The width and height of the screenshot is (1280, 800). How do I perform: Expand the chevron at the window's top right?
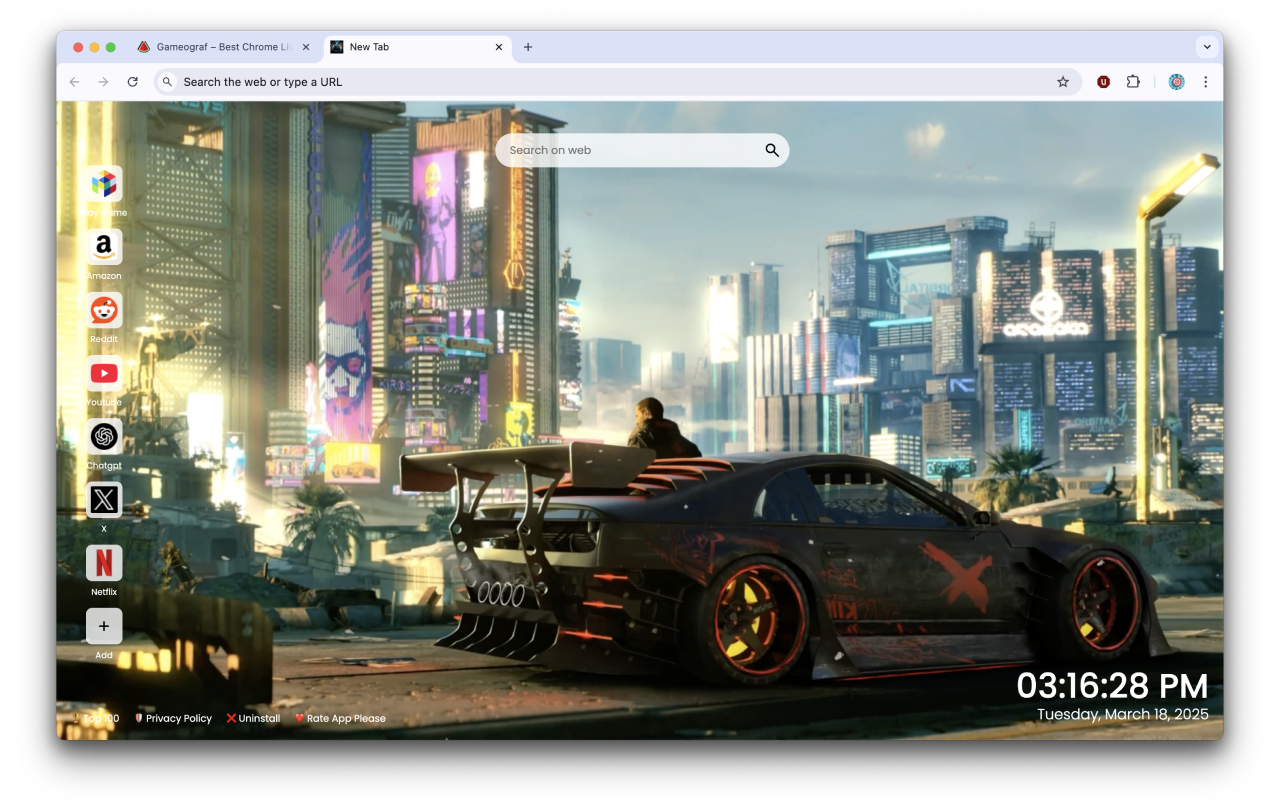coord(1207,46)
